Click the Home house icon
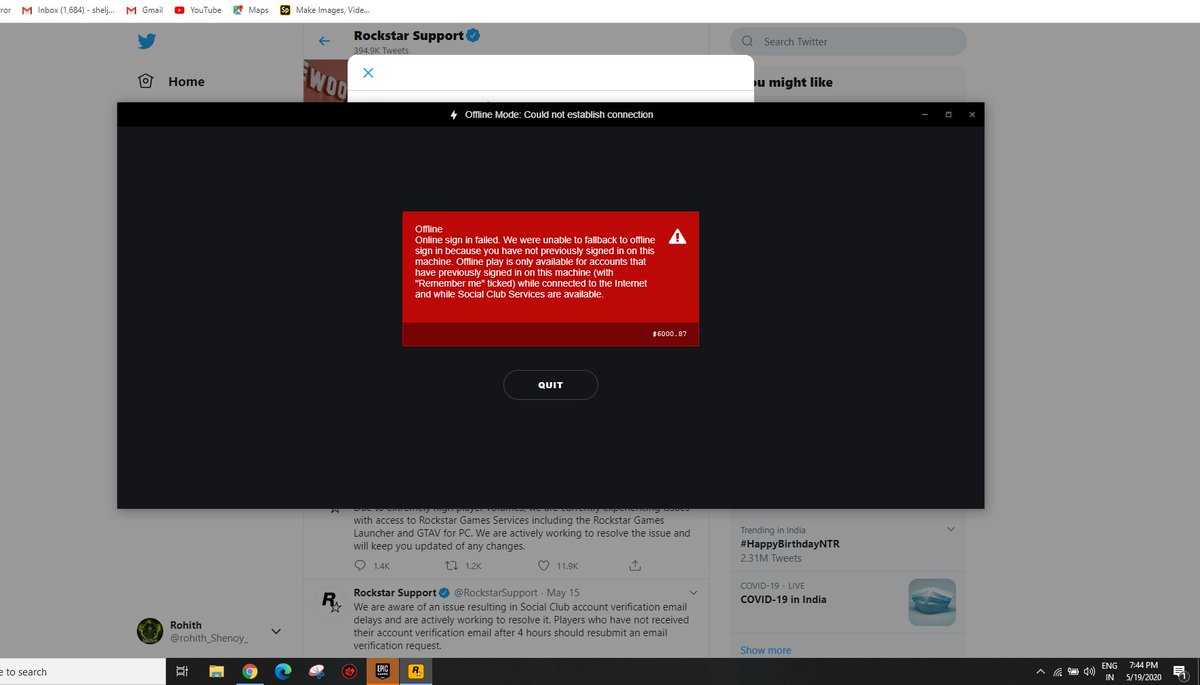 tap(146, 82)
